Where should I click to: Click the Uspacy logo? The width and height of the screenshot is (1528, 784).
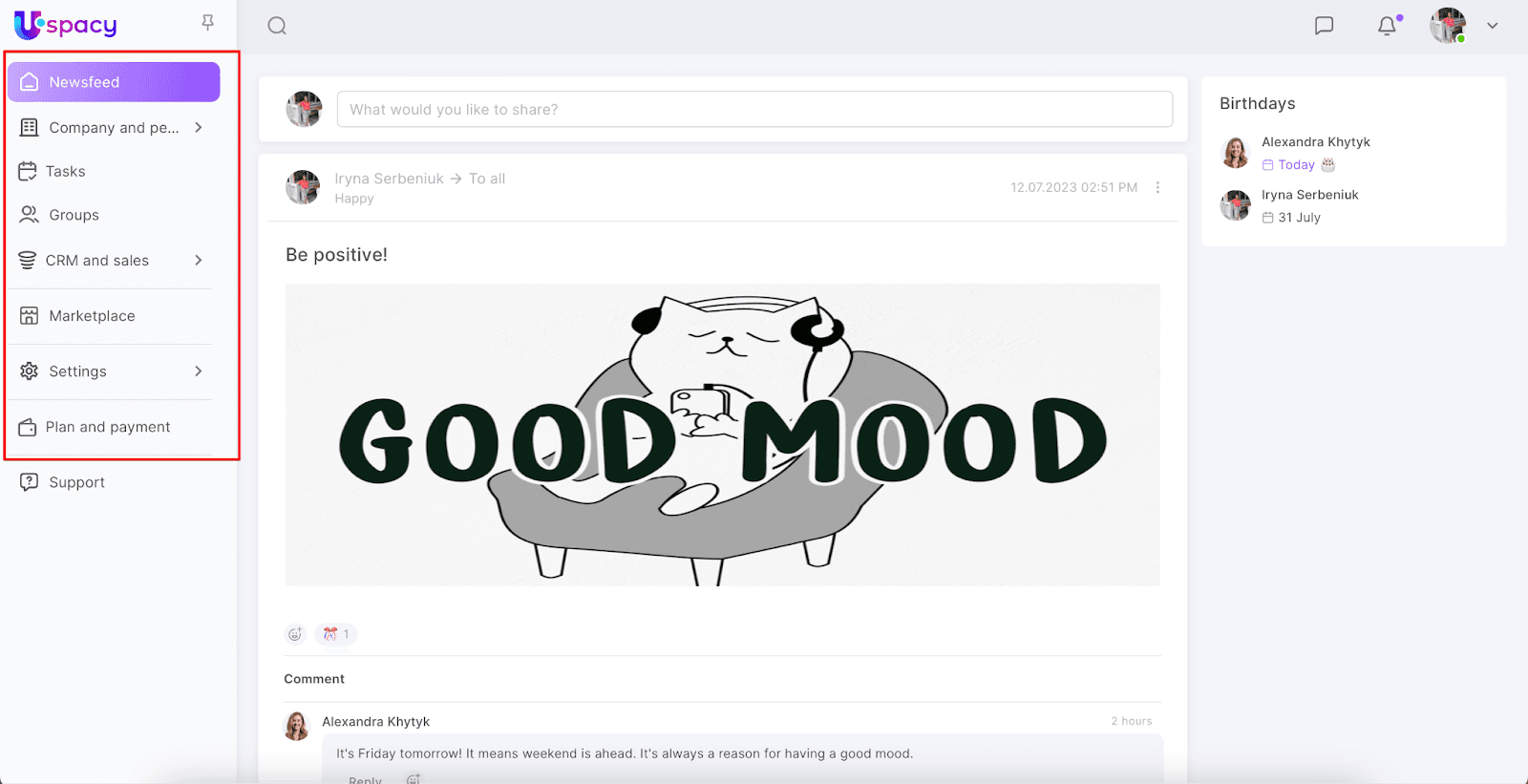66,25
